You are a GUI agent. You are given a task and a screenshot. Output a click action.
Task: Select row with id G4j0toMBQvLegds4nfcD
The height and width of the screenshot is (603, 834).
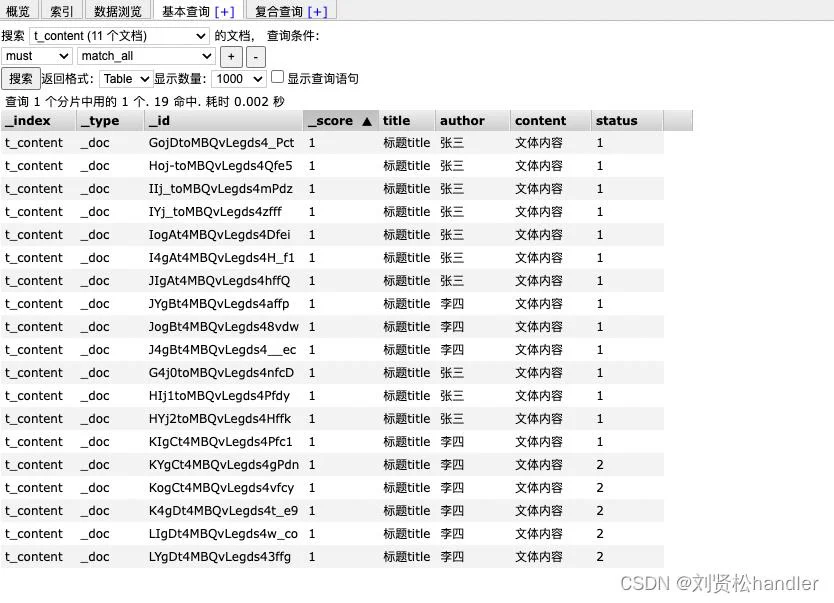pyautogui.click(x=332, y=373)
